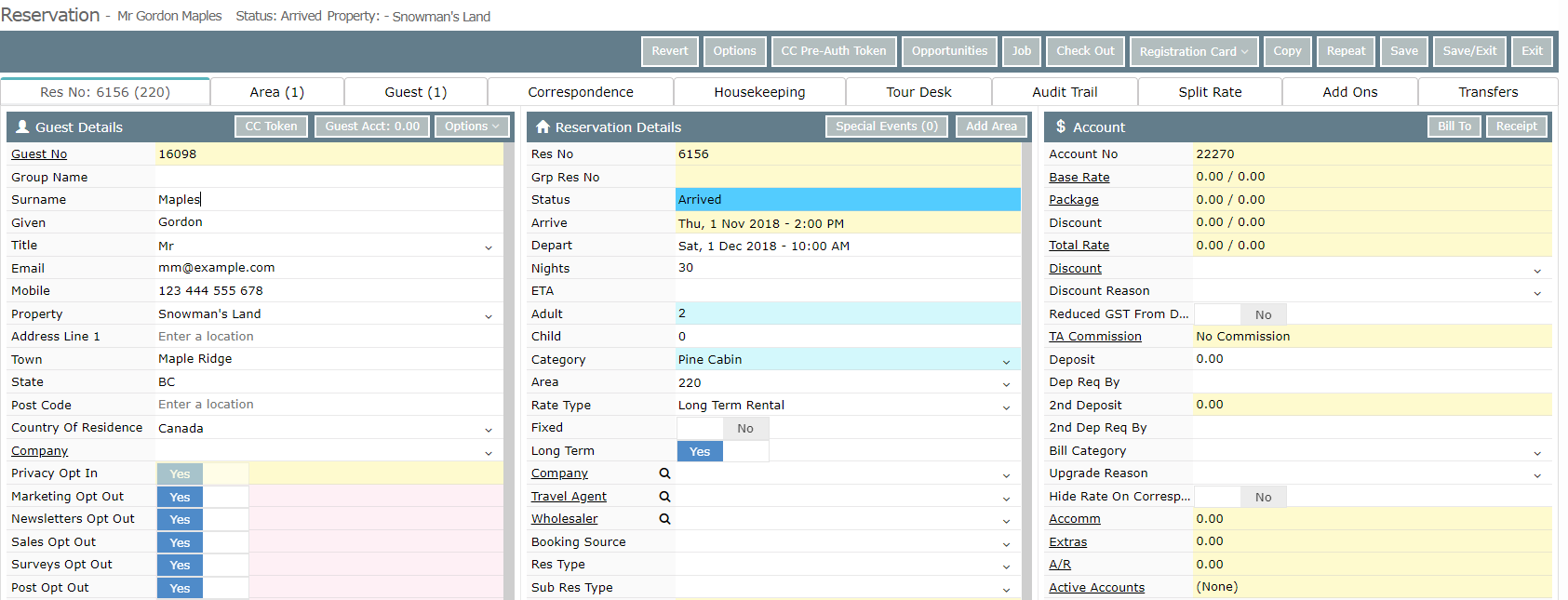This screenshot has width=1568, height=600.
Task: Click the CC Pre-Auth Token button
Action: [834, 51]
